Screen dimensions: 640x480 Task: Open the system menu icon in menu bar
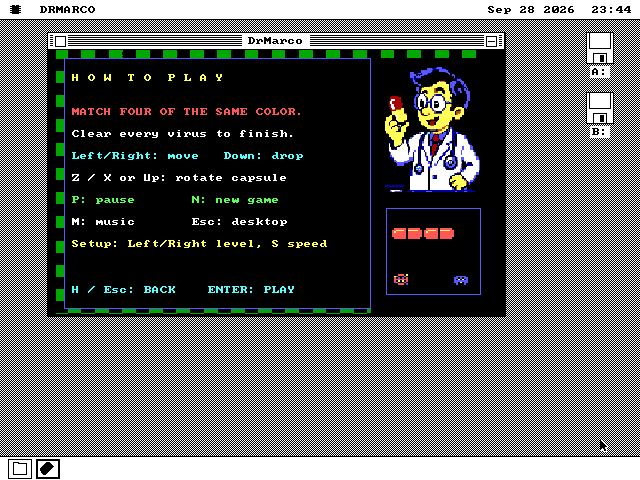click(16, 9)
